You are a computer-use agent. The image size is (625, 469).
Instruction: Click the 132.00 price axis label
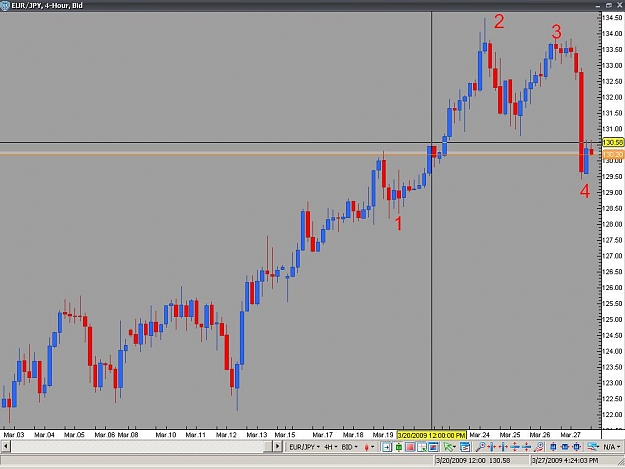point(613,97)
